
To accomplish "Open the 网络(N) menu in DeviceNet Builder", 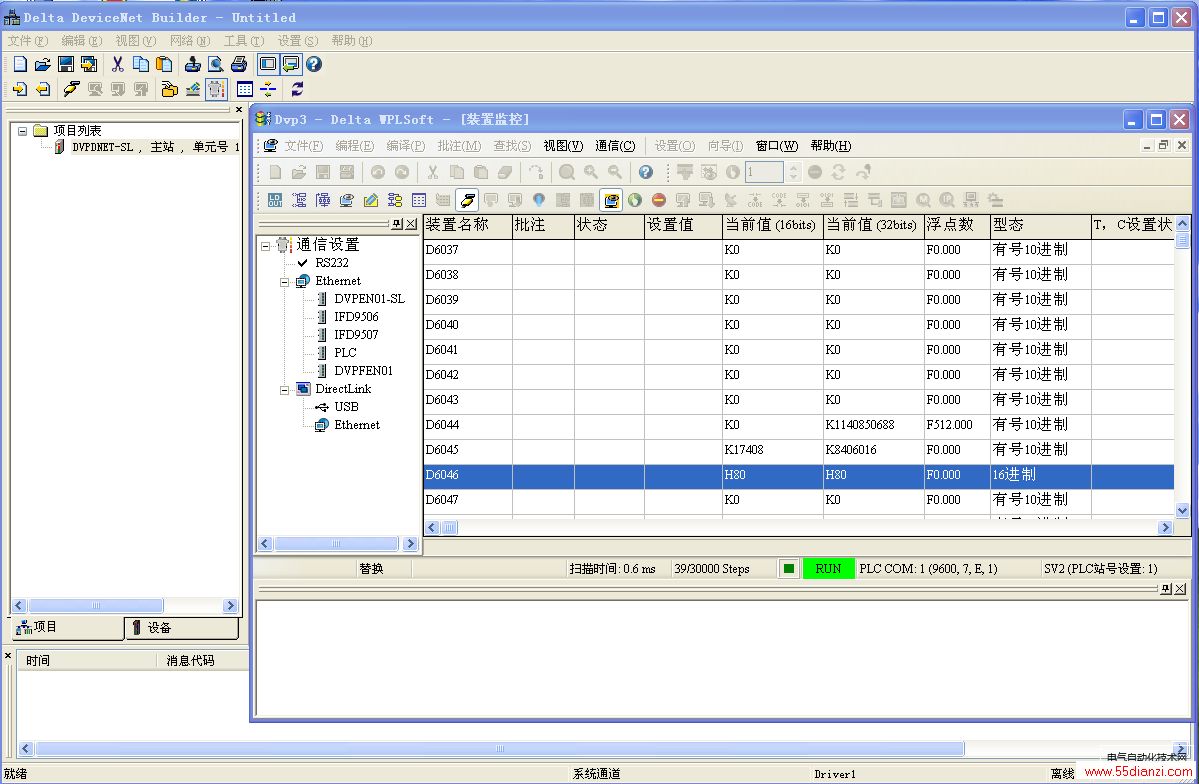I will pyautogui.click(x=190, y=41).
